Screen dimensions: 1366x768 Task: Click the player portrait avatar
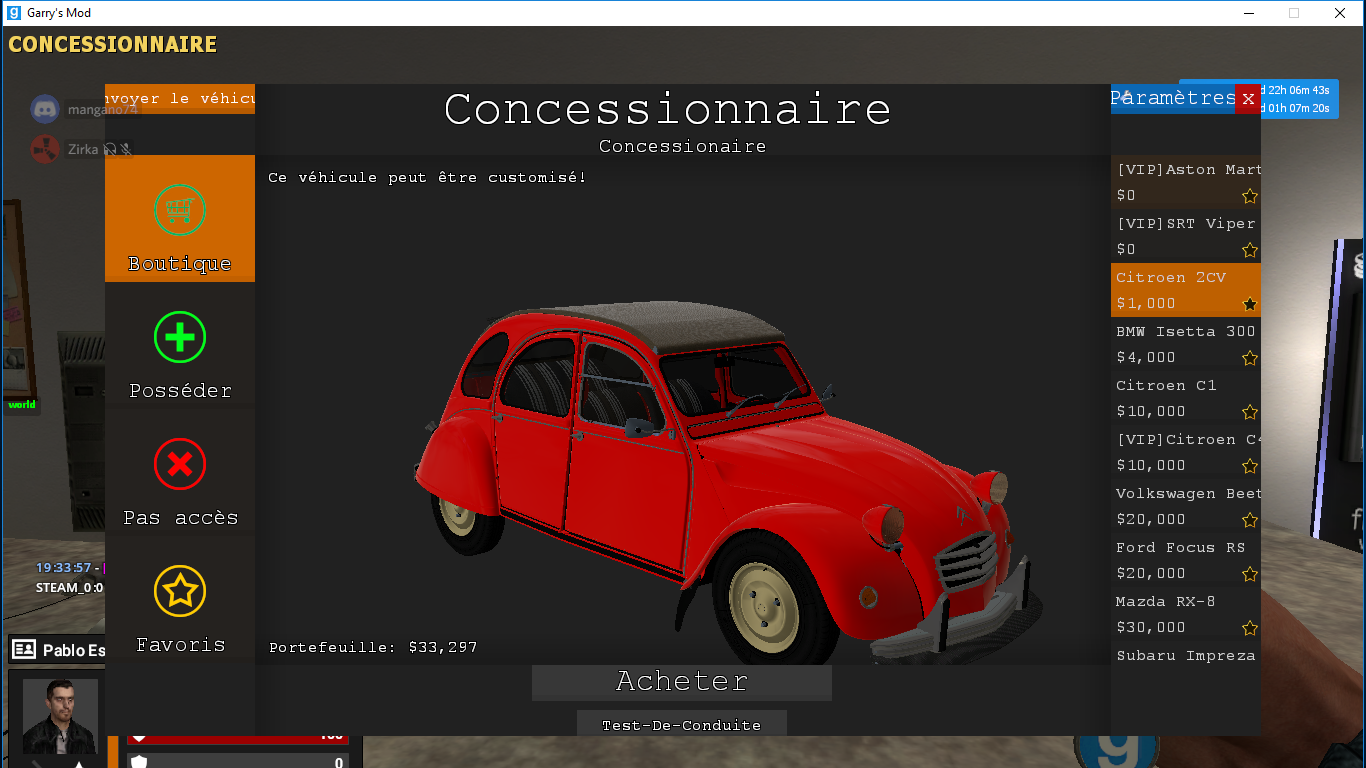60,716
